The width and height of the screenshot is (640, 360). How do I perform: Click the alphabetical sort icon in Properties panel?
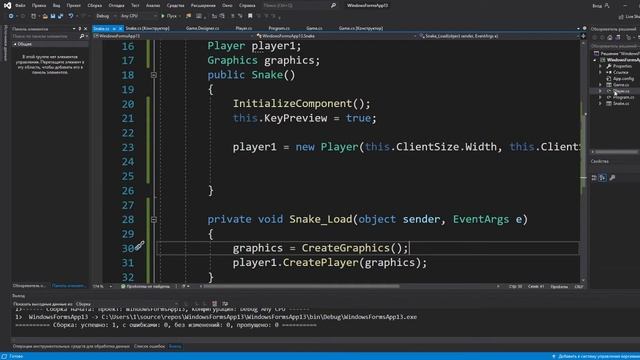(x=603, y=178)
